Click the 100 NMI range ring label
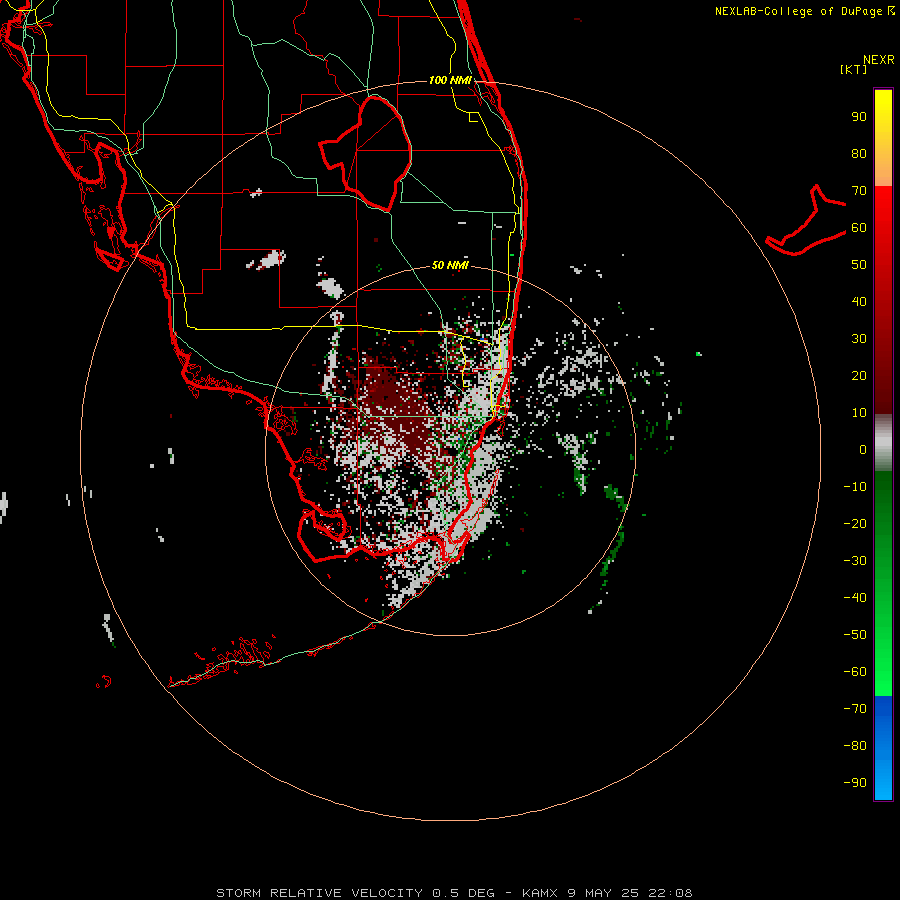 [x=450, y=80]
